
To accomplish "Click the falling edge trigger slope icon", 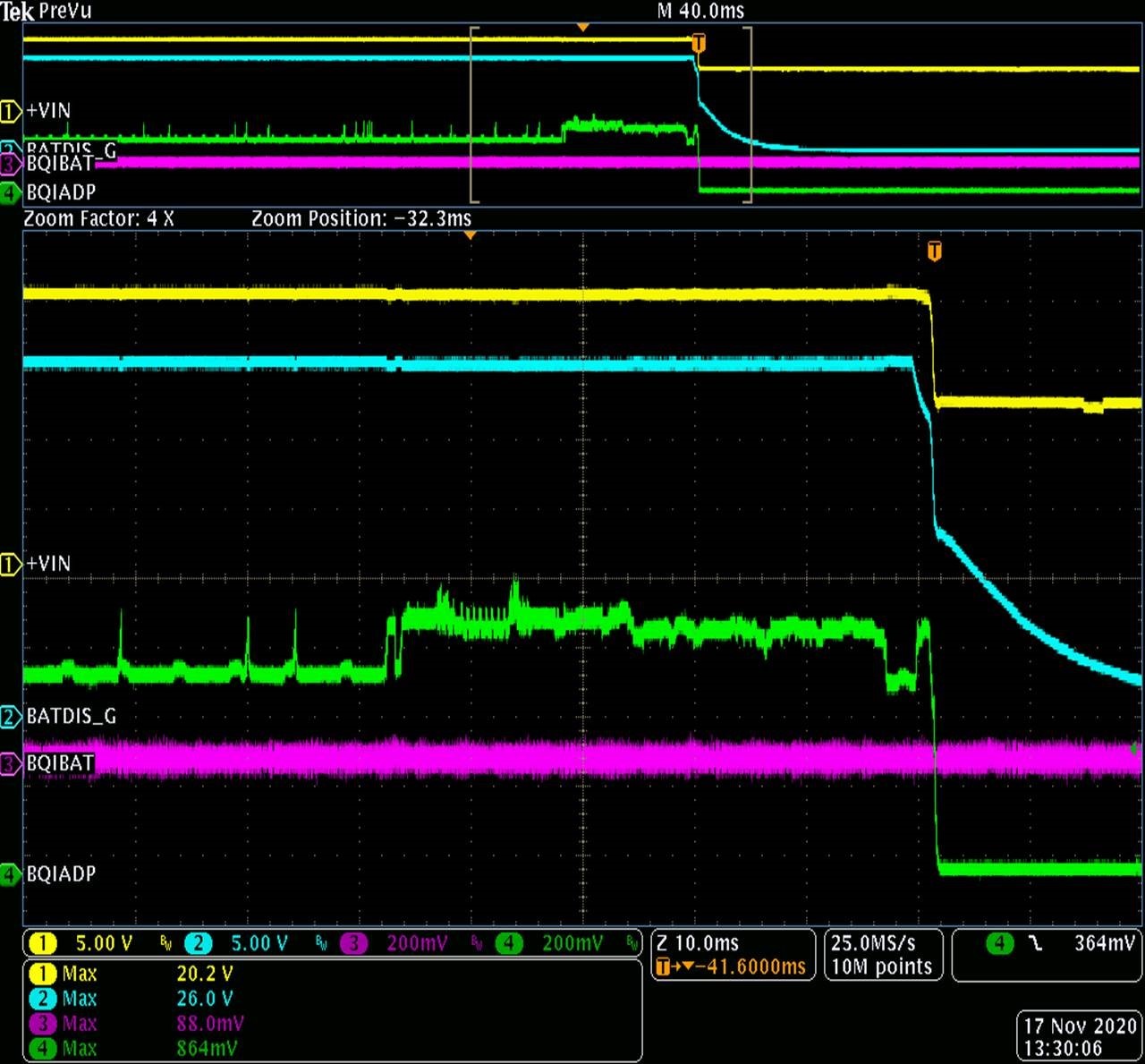I will 1036,943.
